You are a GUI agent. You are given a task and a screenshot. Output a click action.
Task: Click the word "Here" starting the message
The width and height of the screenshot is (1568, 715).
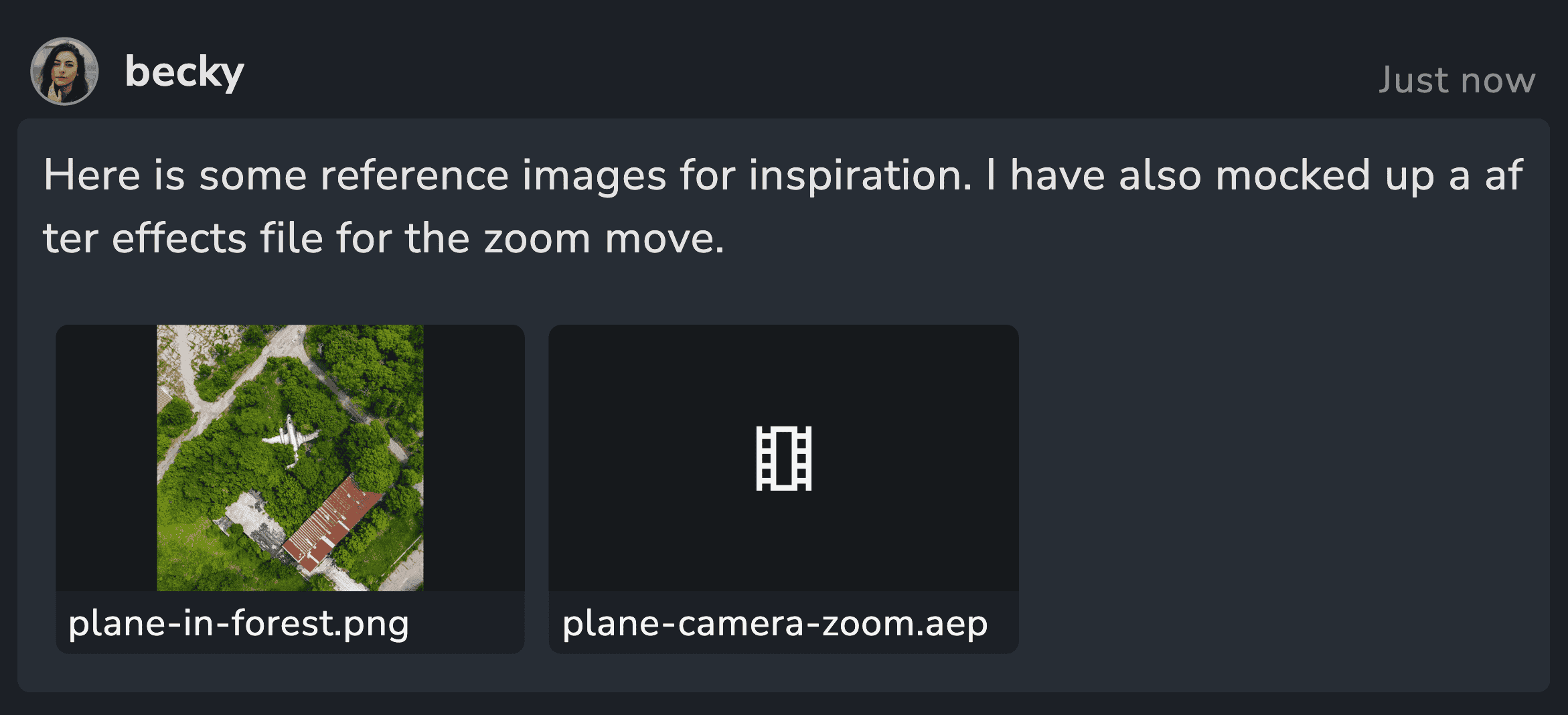(x=92, y=176)
